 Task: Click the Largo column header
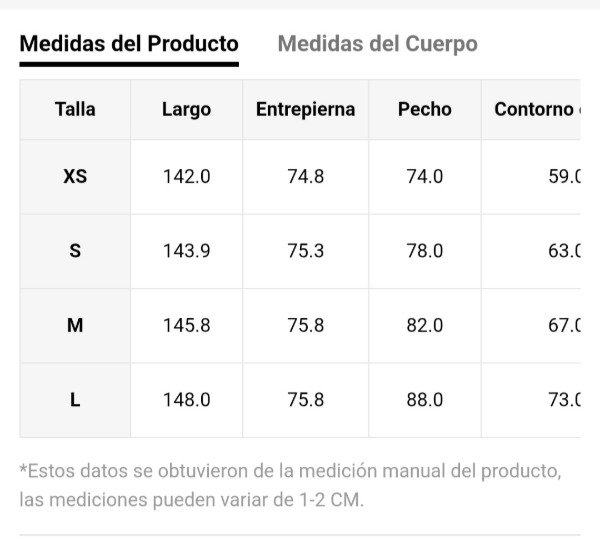(x=186, y=109)
